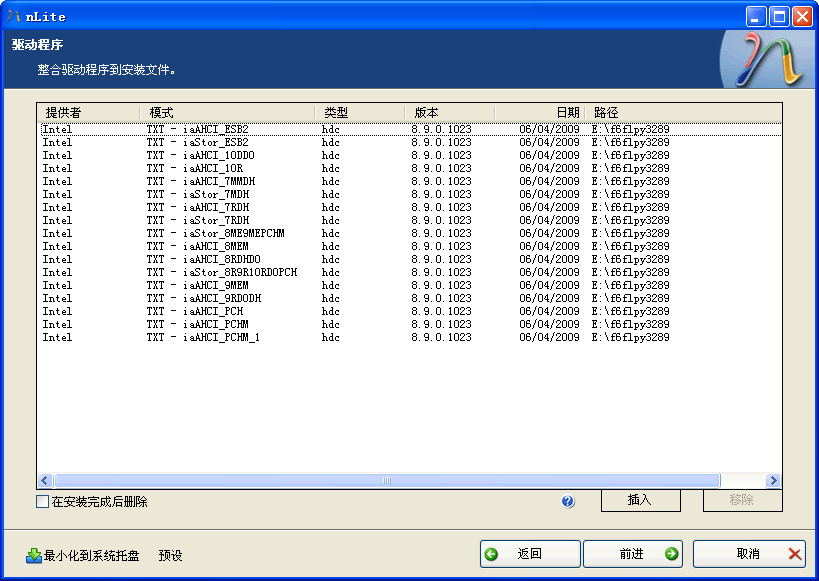Select row TXT - iaAHCI_10DDO
The image size is (819, 581).
pyautogui.click(x=411, y=156)
